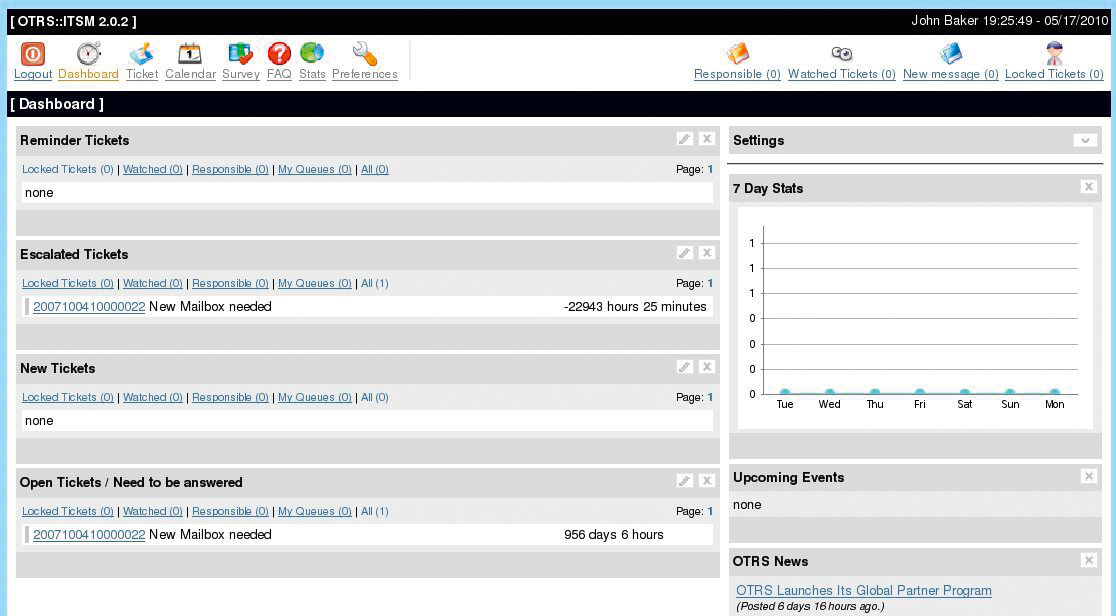Screen dimensions: 1116x616
Task: Launch the Survey module
Action: [240, 54]
